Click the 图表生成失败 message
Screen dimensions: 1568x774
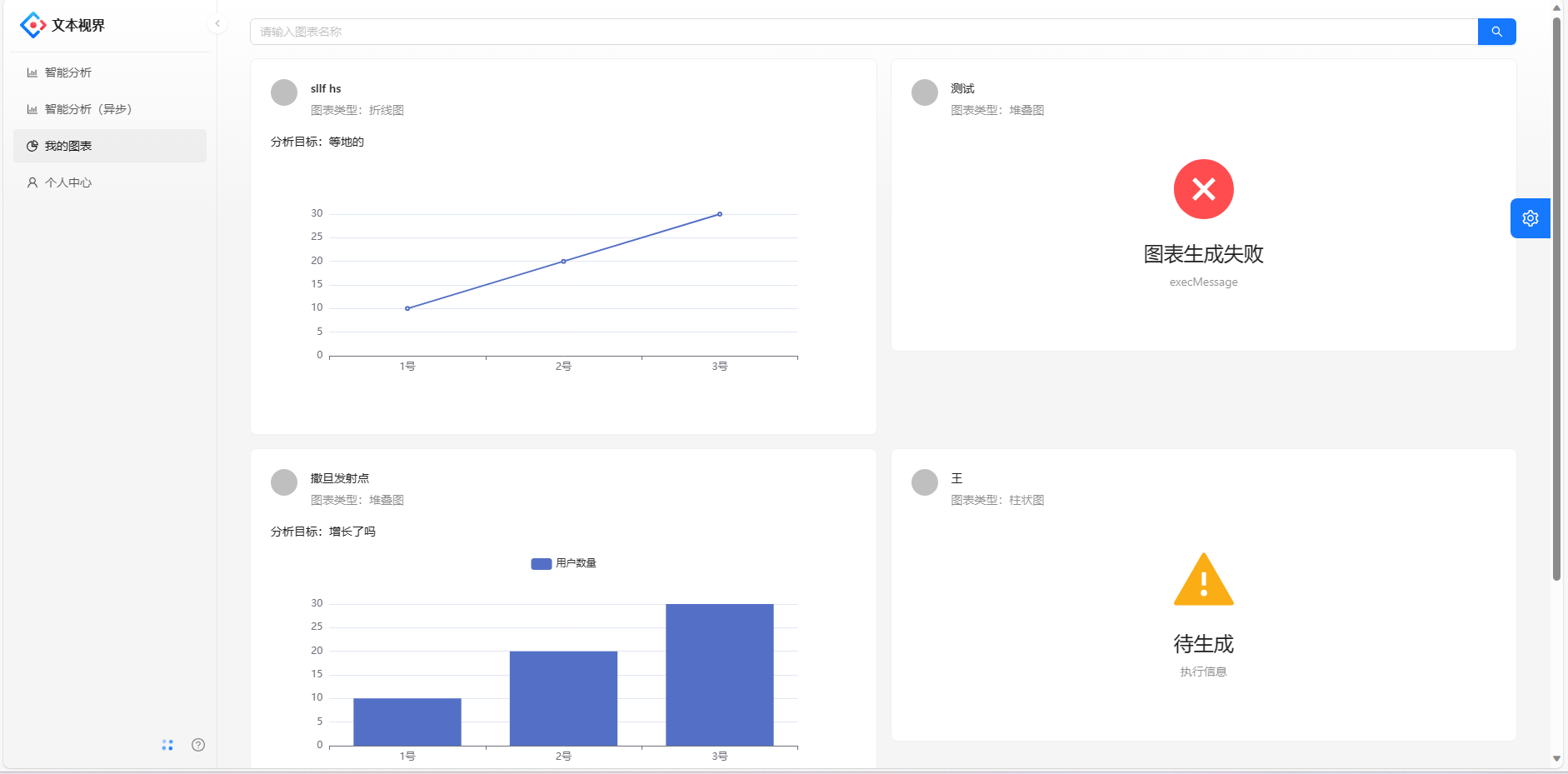pos(1204,254)
